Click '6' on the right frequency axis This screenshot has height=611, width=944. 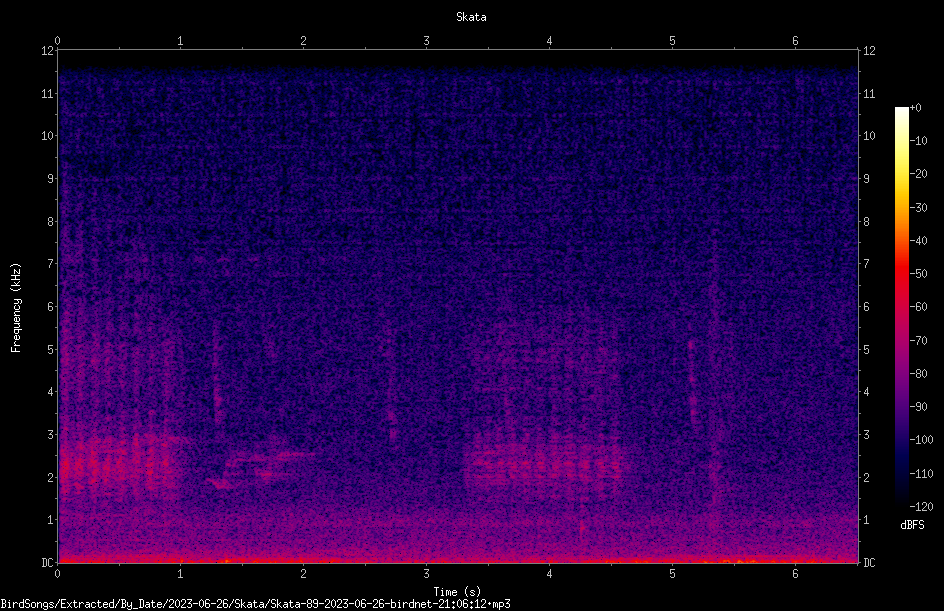point(866,306)
